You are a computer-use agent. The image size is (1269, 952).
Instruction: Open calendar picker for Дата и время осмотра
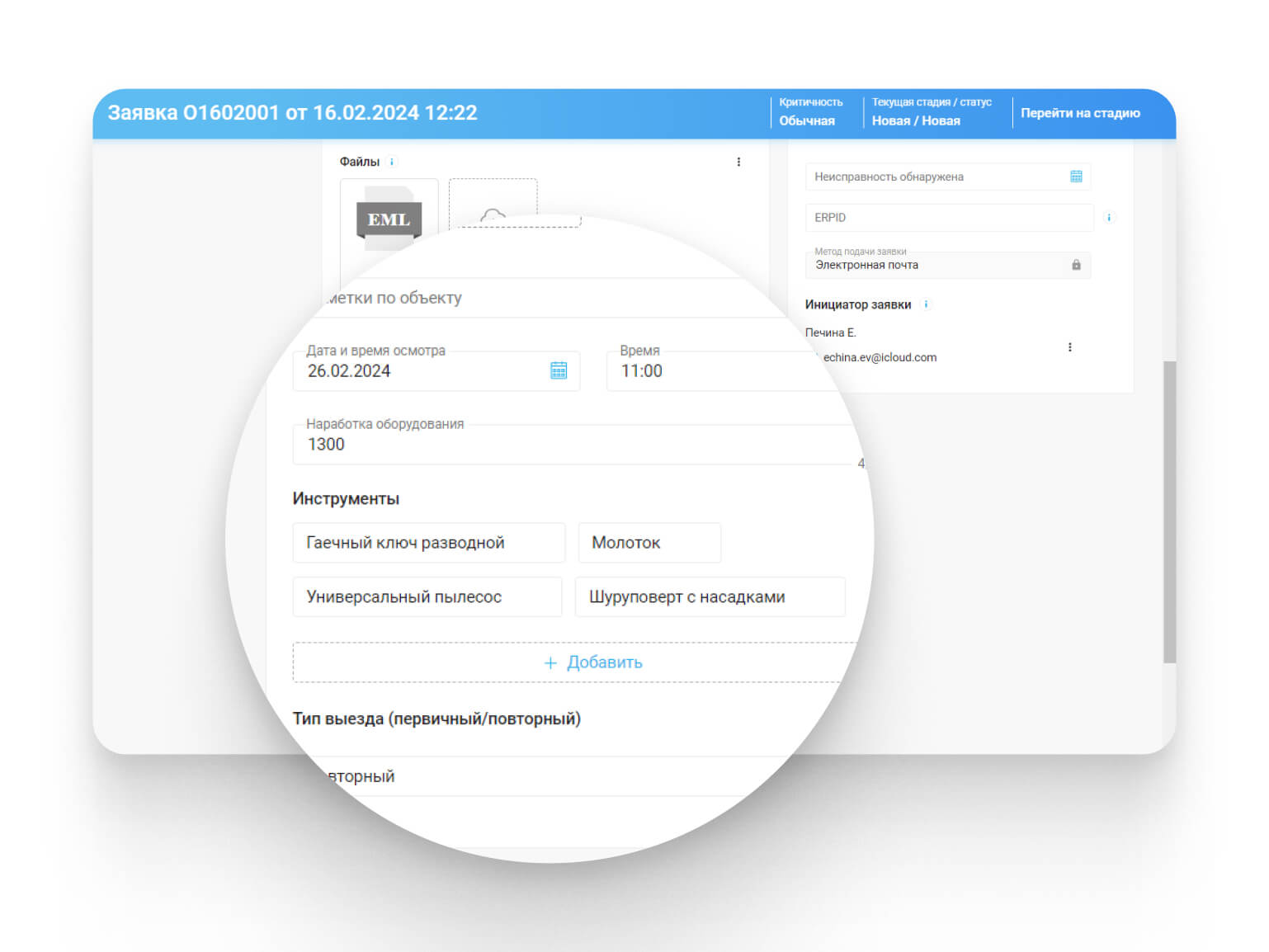(559, 370)
